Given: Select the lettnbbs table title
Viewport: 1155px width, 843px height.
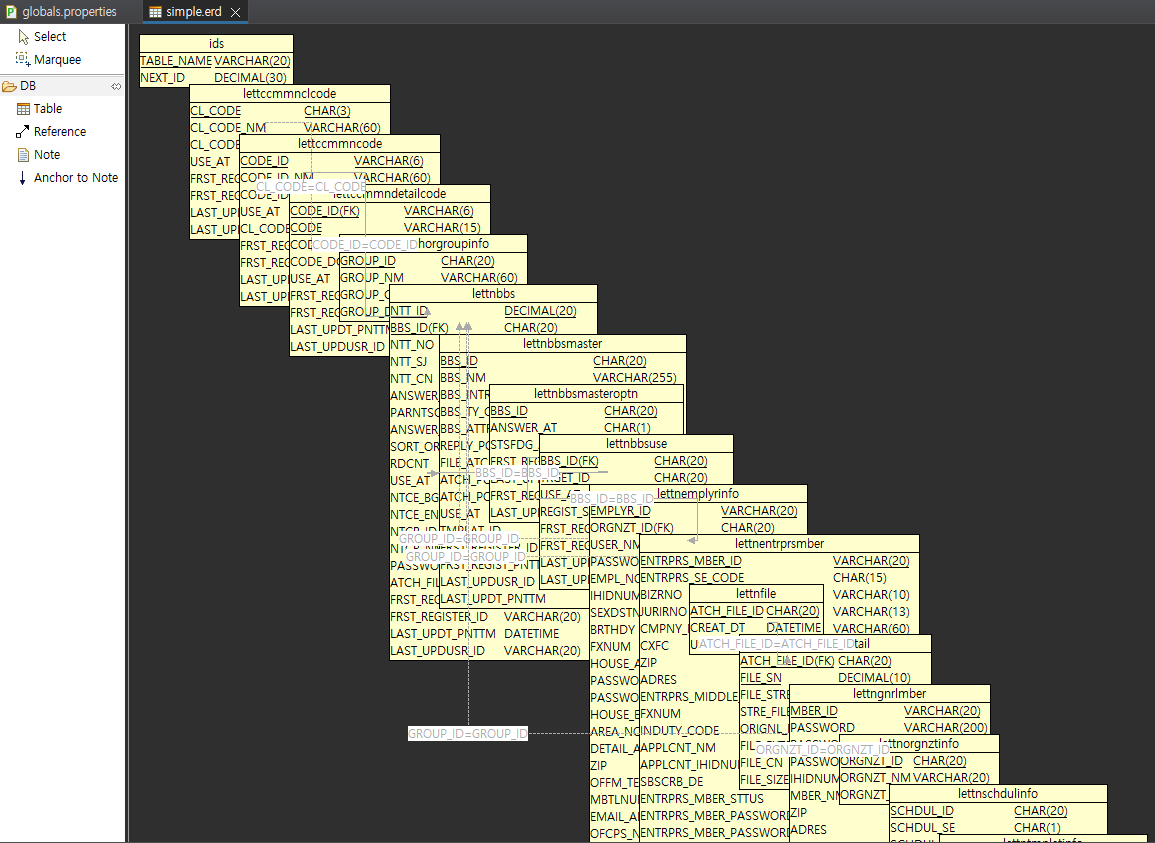Looking at the screenshot, I should click(x=493, y=294).
